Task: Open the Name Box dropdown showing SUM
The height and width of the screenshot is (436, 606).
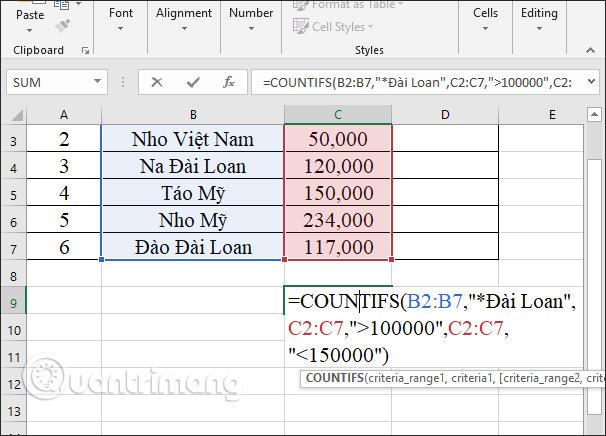Action: (97, 82)
